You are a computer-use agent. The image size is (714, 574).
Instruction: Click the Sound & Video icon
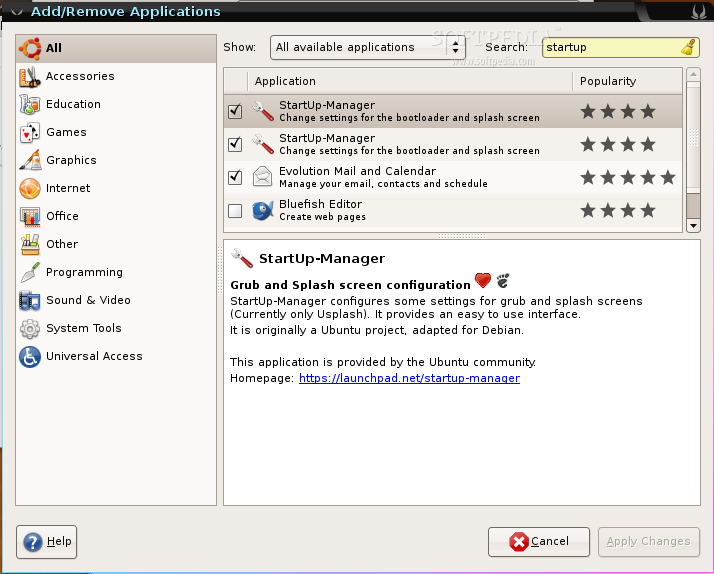pos(30,300)
